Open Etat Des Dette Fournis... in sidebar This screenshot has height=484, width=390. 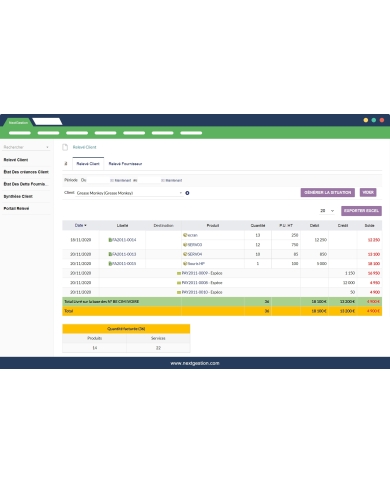tap(25, 184)
